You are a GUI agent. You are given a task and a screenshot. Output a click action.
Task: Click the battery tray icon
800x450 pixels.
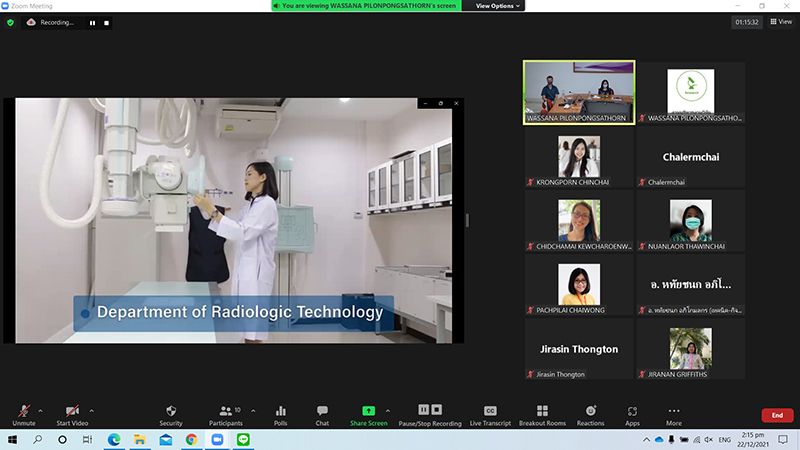coord(684,439)
